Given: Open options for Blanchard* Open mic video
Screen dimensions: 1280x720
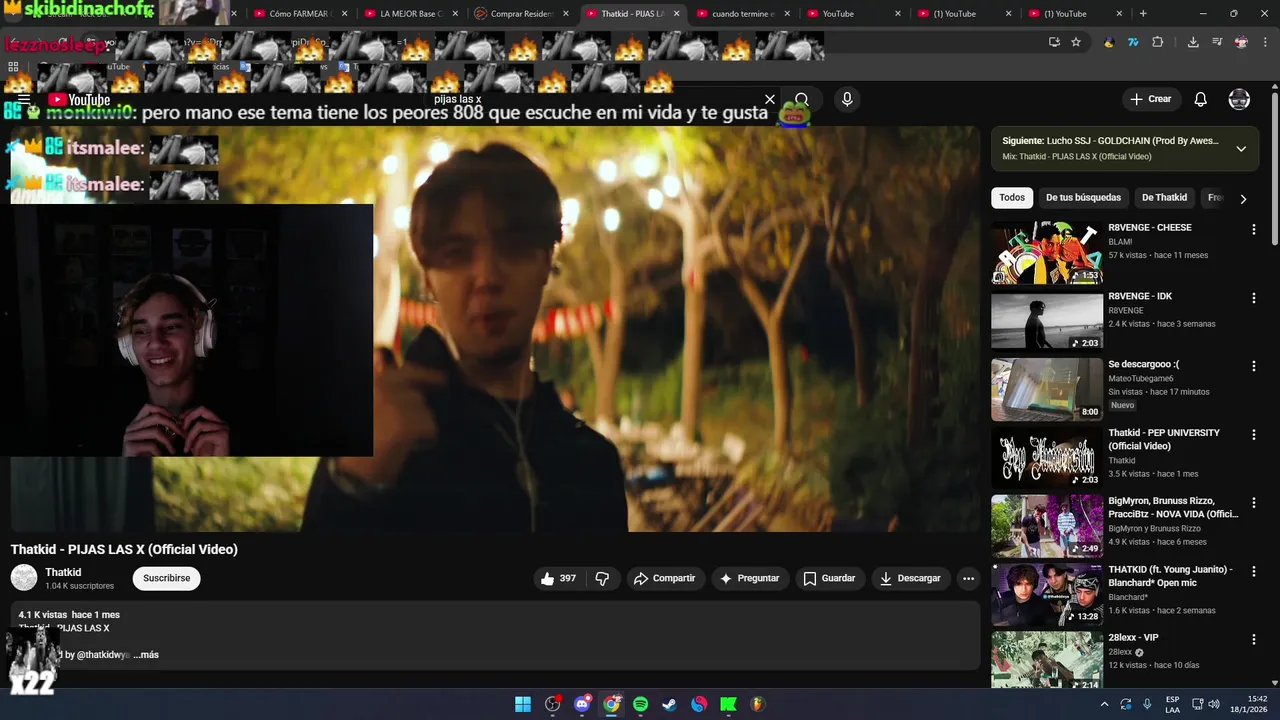Looking at the screenshot, I should tap(1253, 571).
